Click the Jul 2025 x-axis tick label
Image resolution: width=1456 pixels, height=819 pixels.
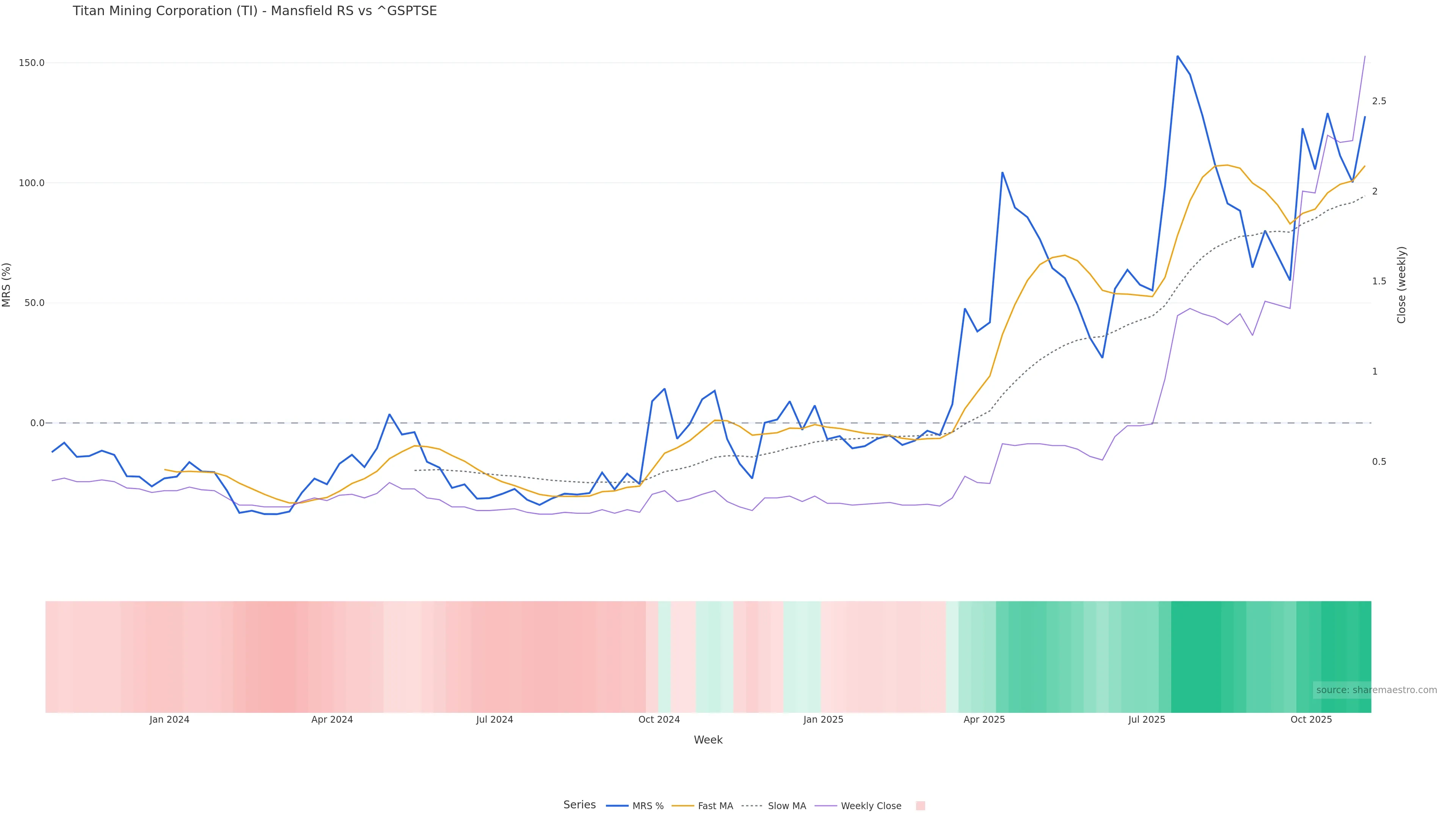1146,720
